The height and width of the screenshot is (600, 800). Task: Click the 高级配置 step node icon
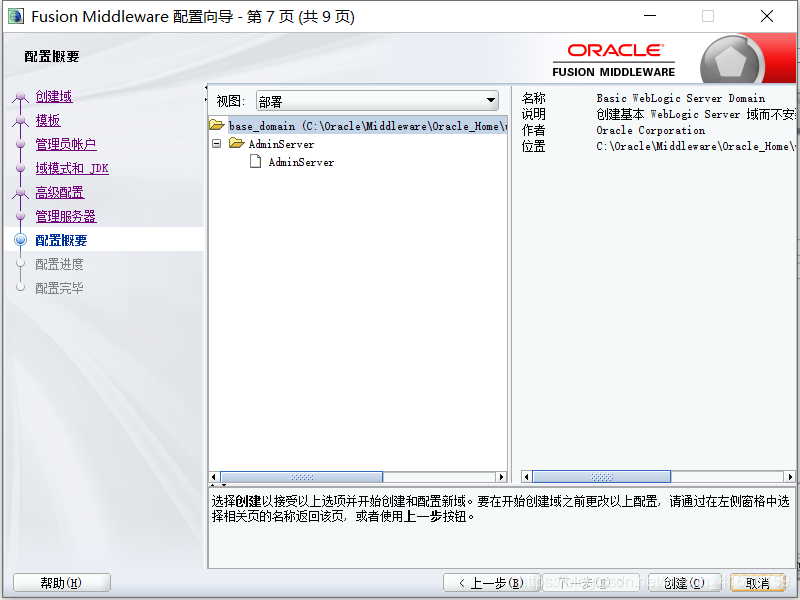[20, 192]
